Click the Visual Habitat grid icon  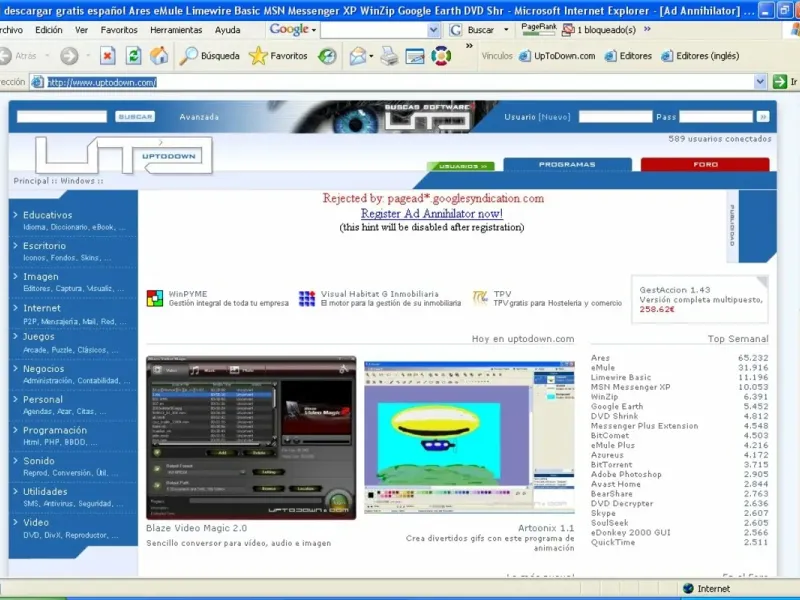point(307,298)
